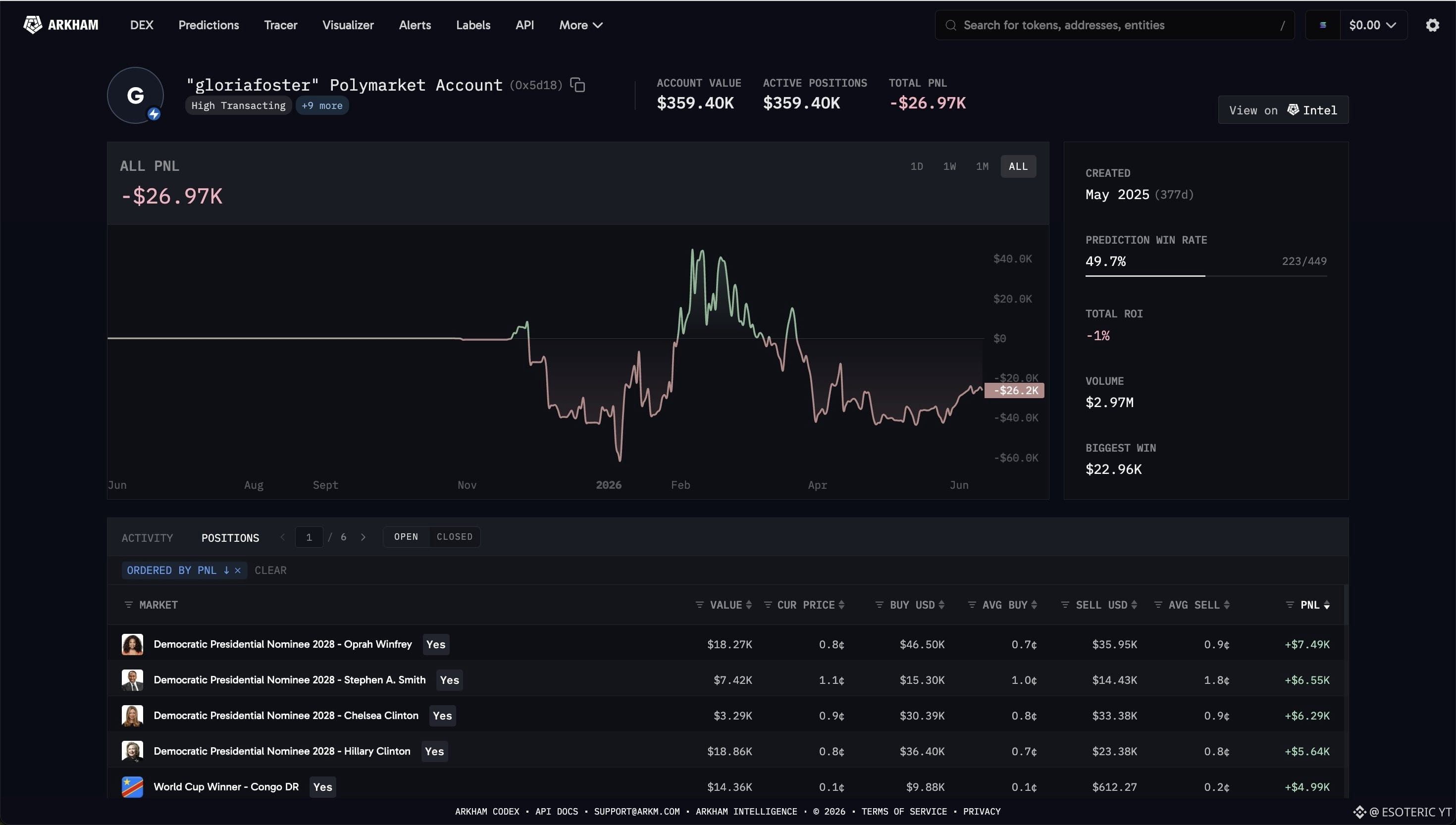Viewport: 1456px width, 825px height.
Task: Expand the +9 more tags
Action: [x=322, y=105]
